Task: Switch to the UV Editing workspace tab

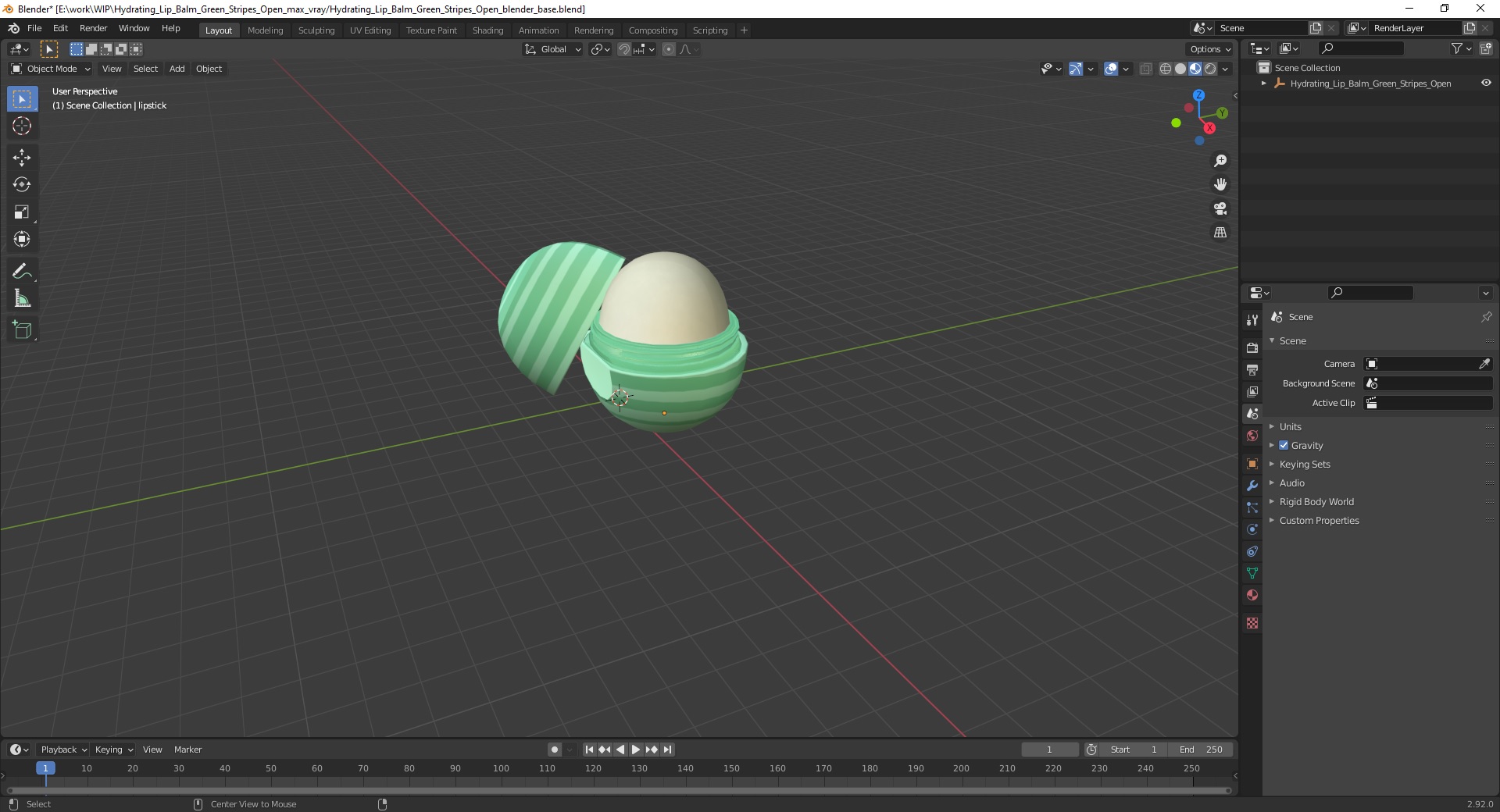Action: 370,30
